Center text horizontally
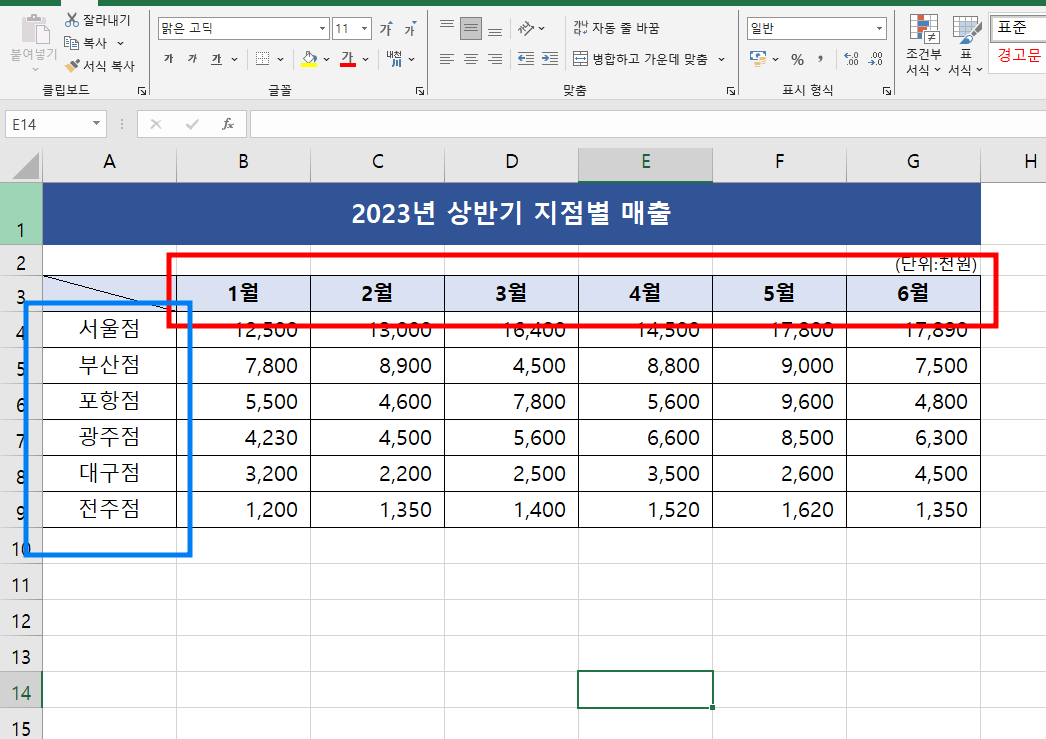 click(x=471, y=59)
